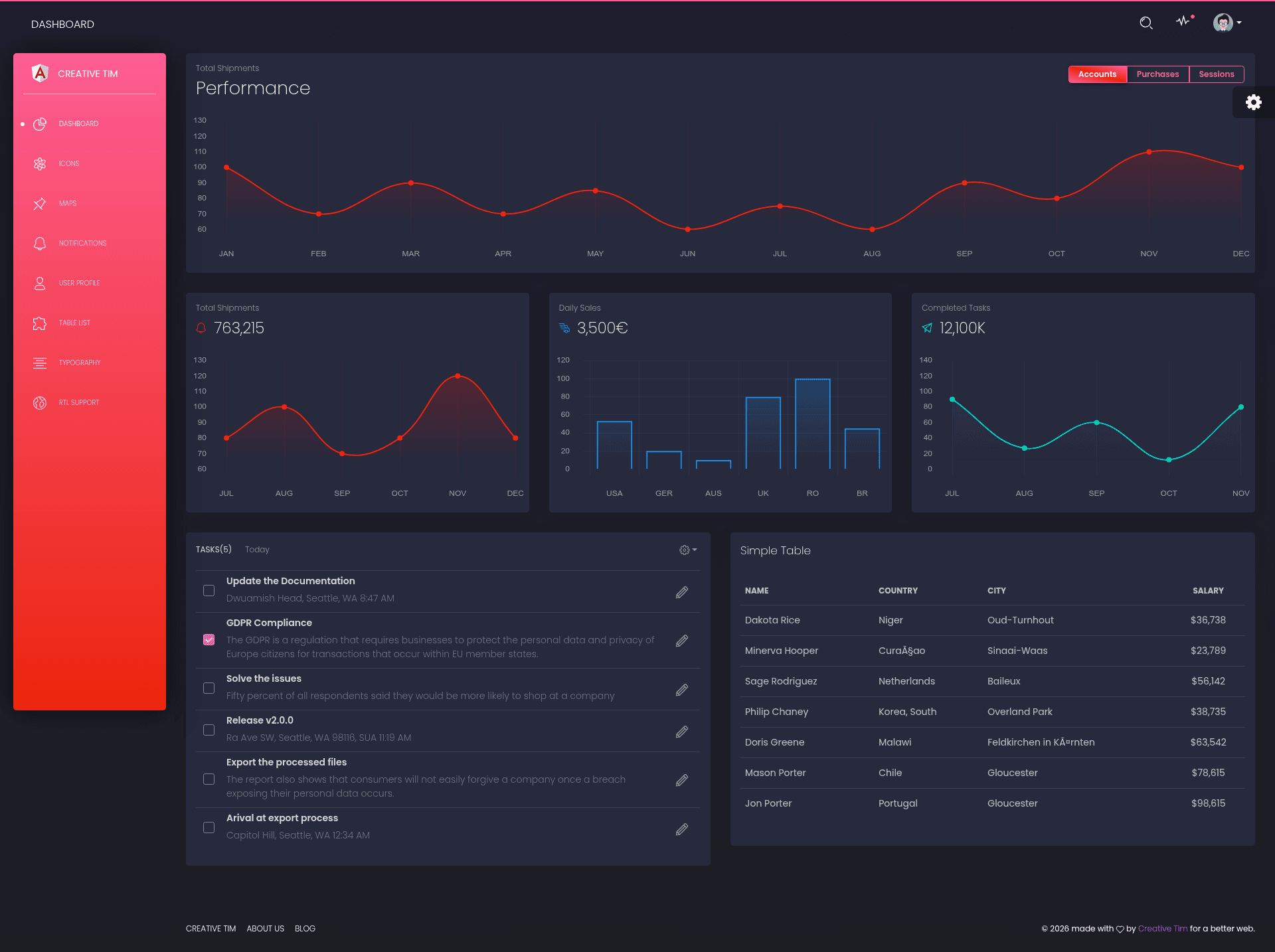The width and height of the screenshot is (1275, 952).
Task: Click the User Profile person sidebar icon
Action: pyautogui.click(x=40, y=283)
